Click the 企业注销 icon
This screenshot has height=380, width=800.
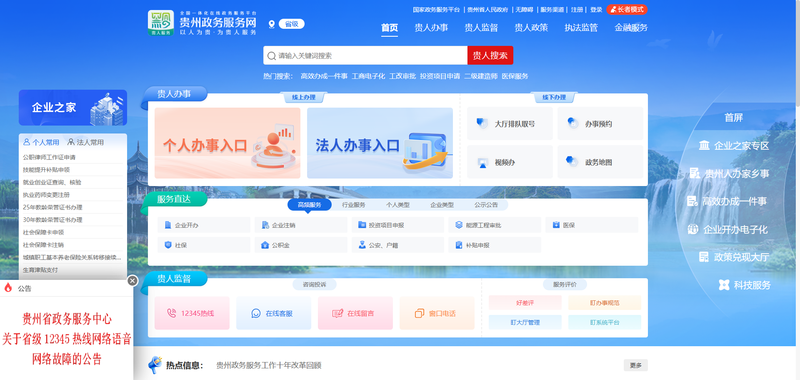265,225
